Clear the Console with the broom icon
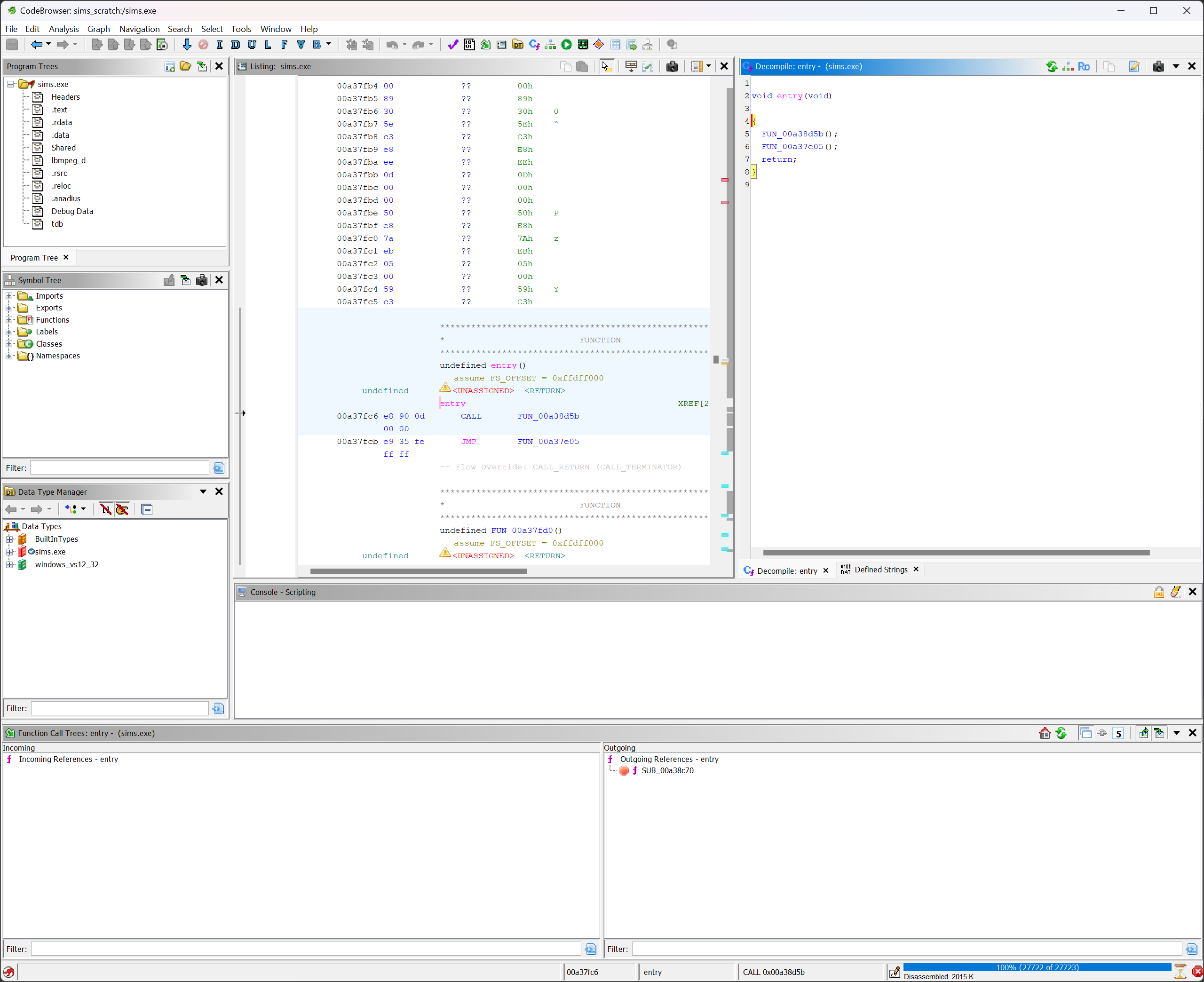This screenshot has width=1204, height=982. point(1175,592)
